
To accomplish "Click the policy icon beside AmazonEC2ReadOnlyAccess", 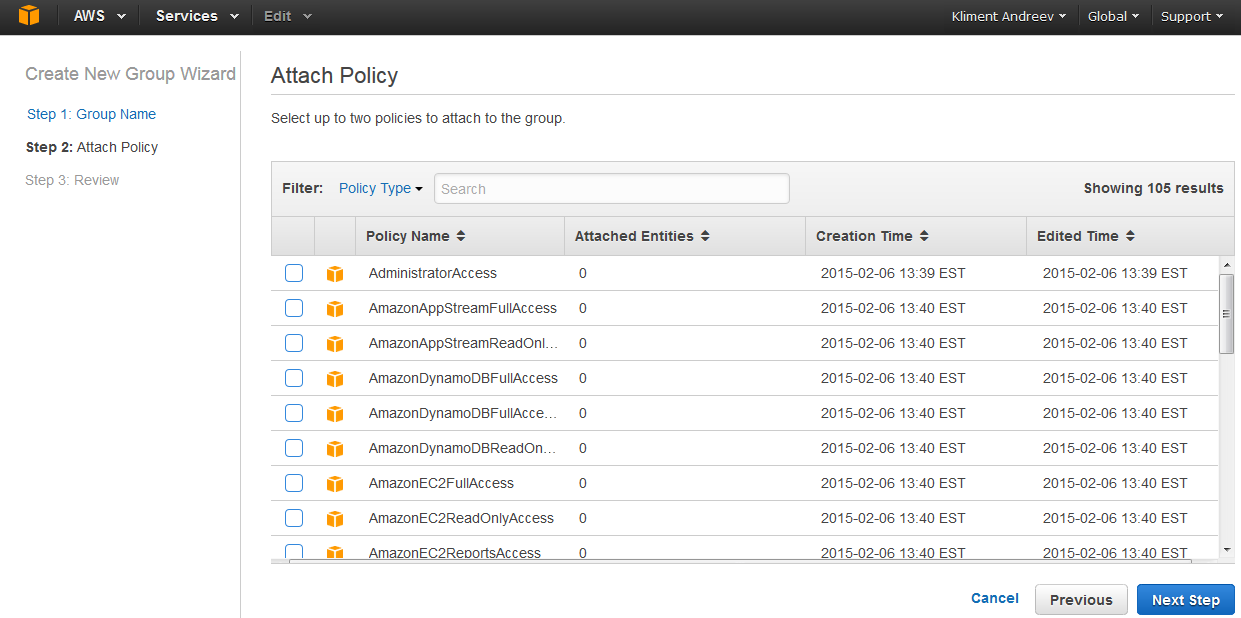I will pyautogui.click(x=335, y=519).
